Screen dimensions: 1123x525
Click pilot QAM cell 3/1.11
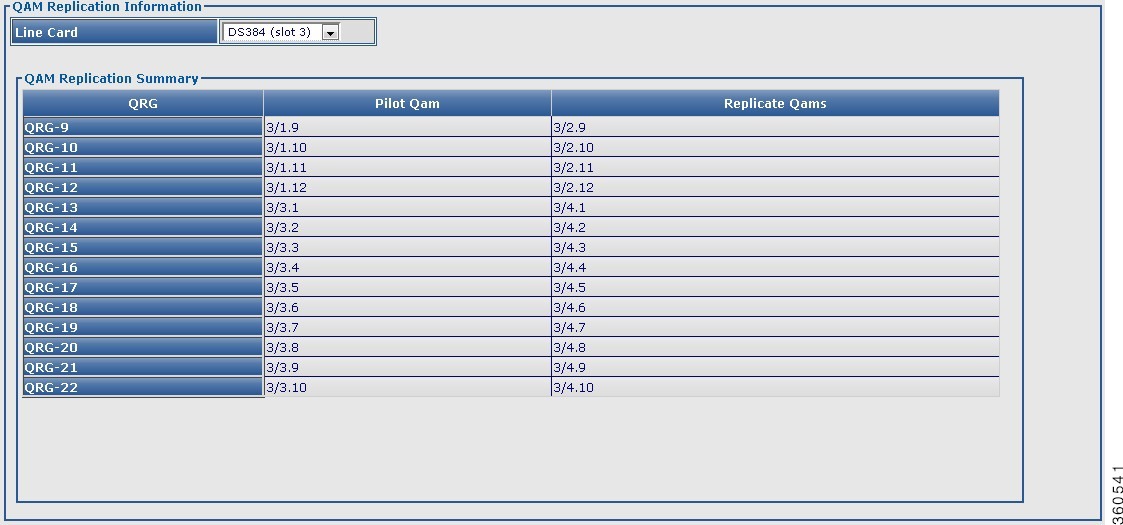pos(408,168)
